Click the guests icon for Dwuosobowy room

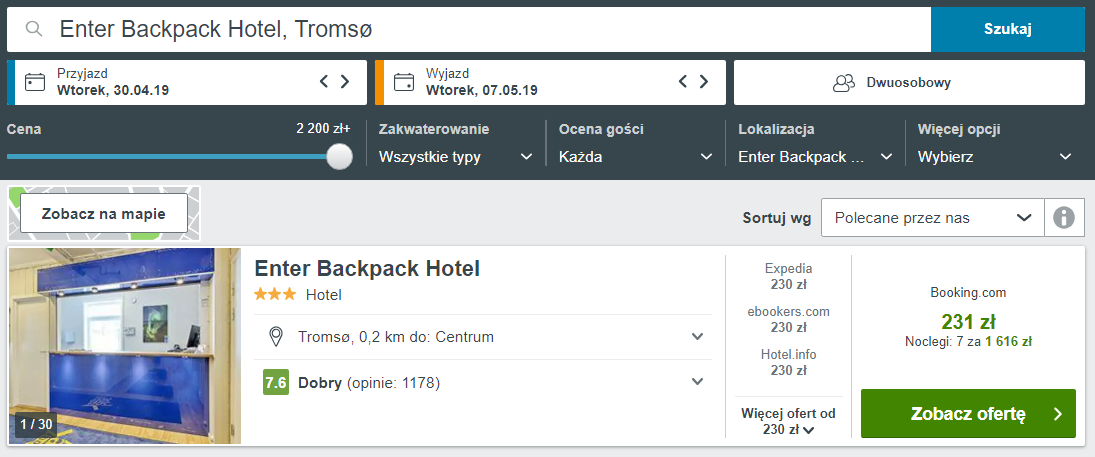point(844,83)
